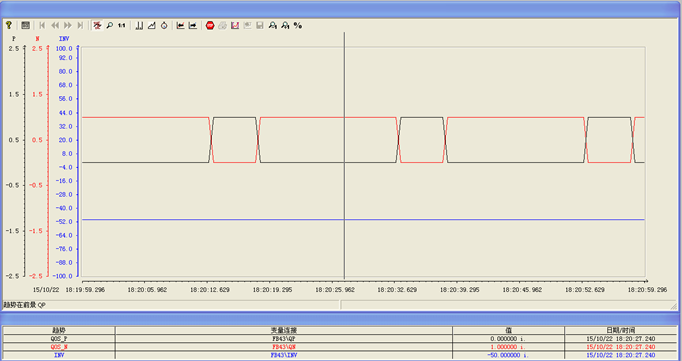
Task: Click the previous trend to front icon
Action: [180, 26]
